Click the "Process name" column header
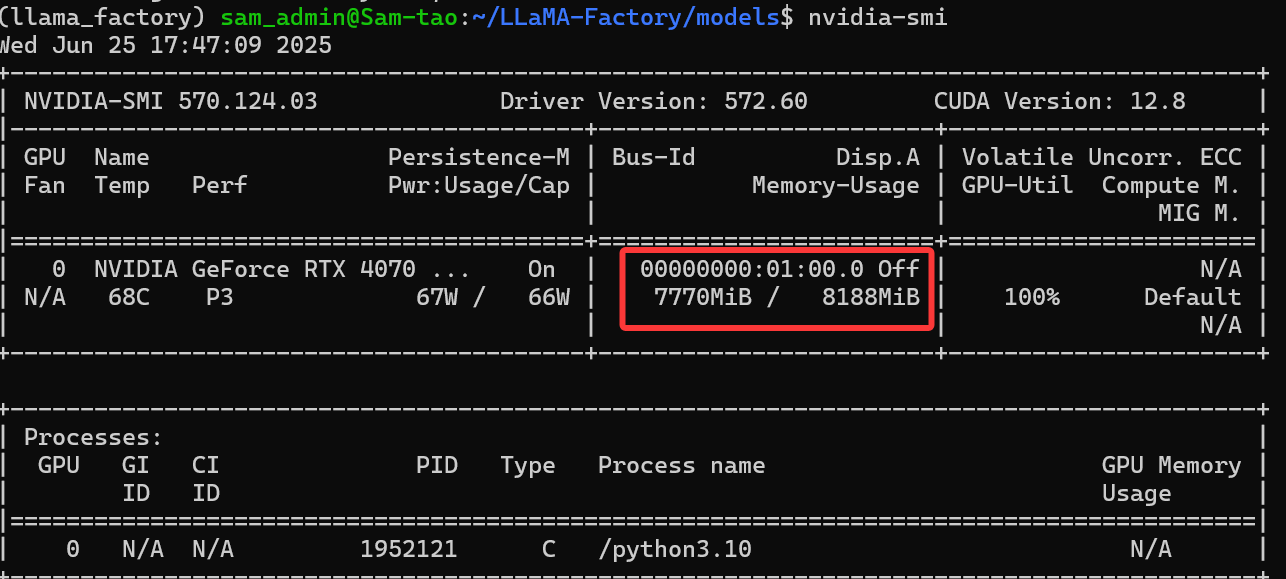 682,465
